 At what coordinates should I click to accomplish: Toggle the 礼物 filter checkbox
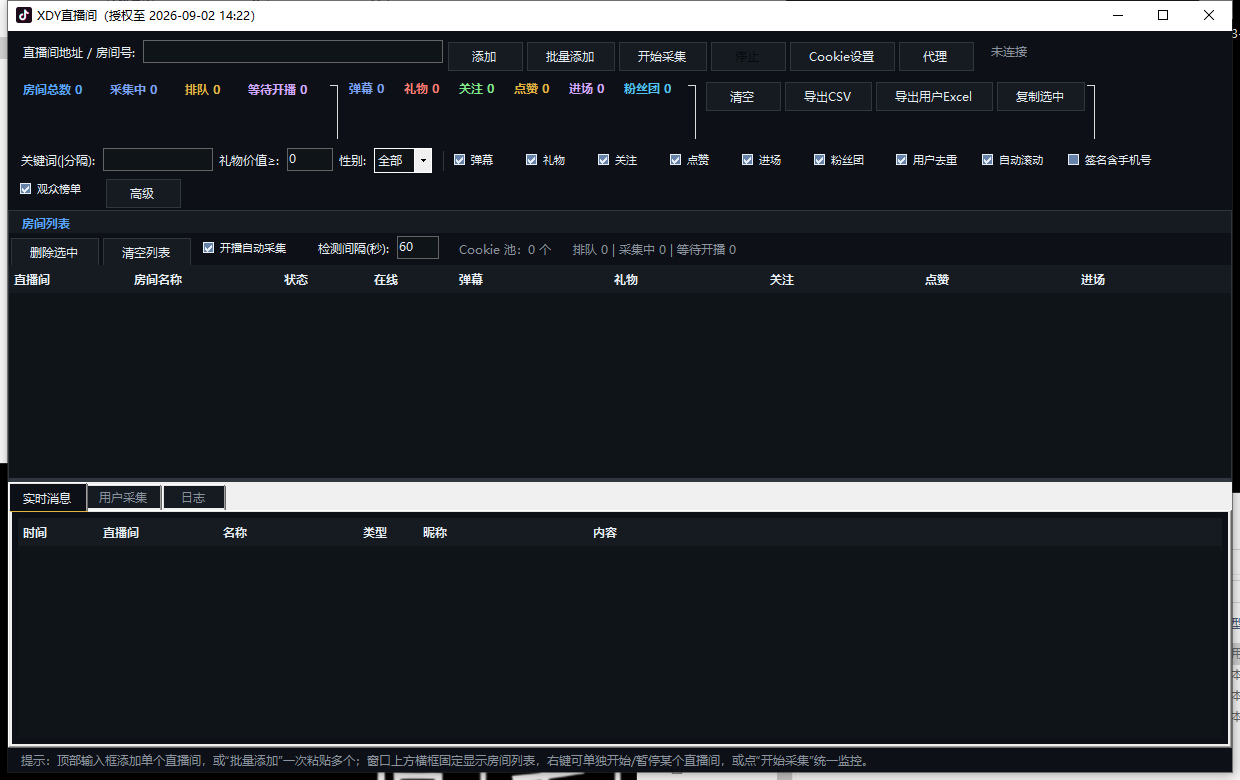pyautogui.click(x=532, y=160)
